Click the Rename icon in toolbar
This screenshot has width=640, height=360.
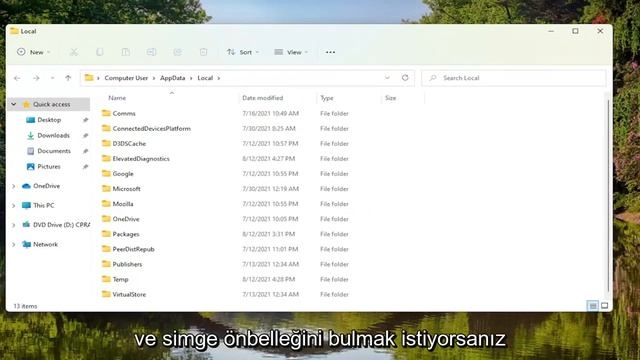pyautogui.click(x=151, y=52)
